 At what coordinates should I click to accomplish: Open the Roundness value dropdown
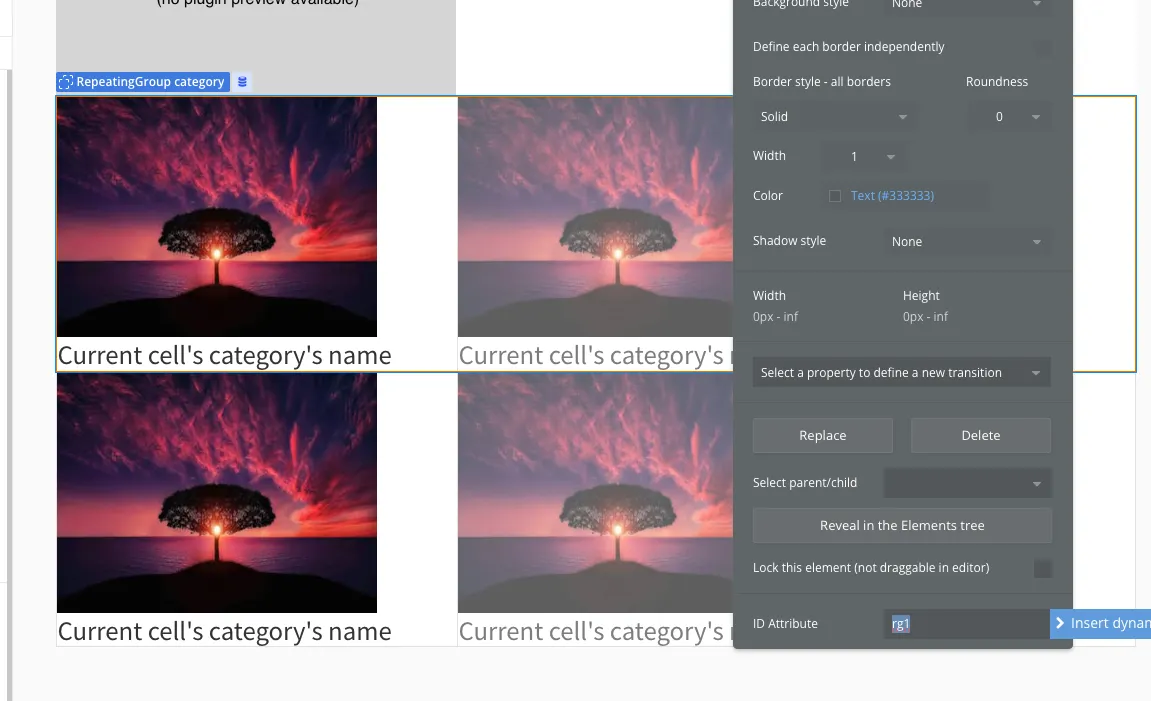pos(1009,117)
